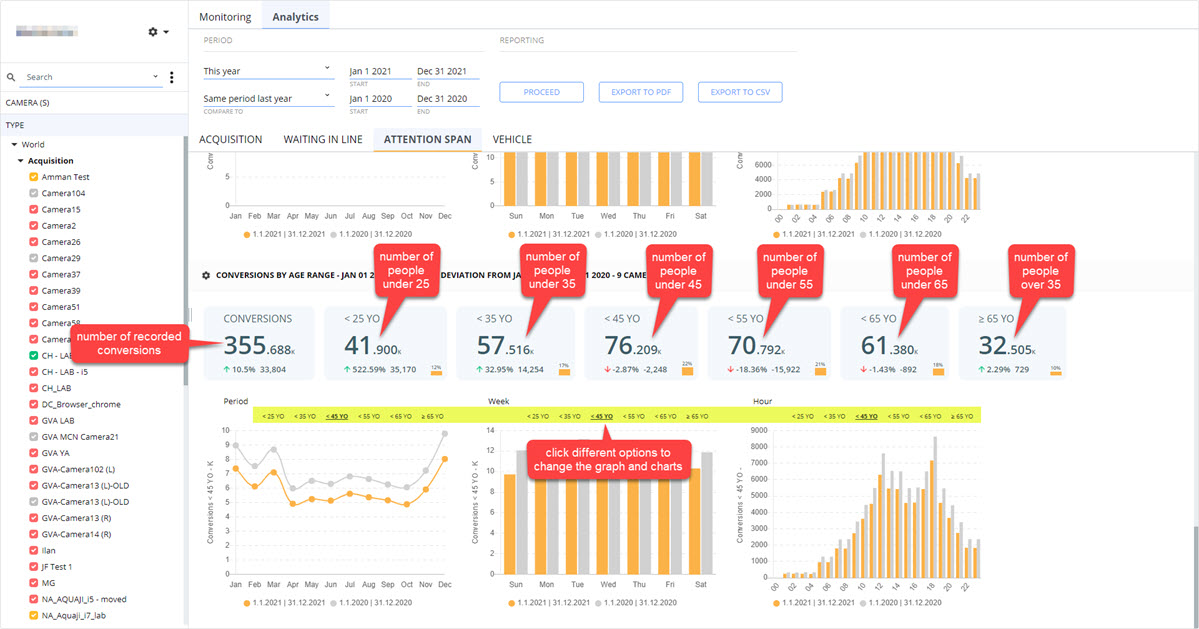Toggle the Amman Test camera checkbox
The width and height of the screenshot is (1199, 629).
point(34,177)
